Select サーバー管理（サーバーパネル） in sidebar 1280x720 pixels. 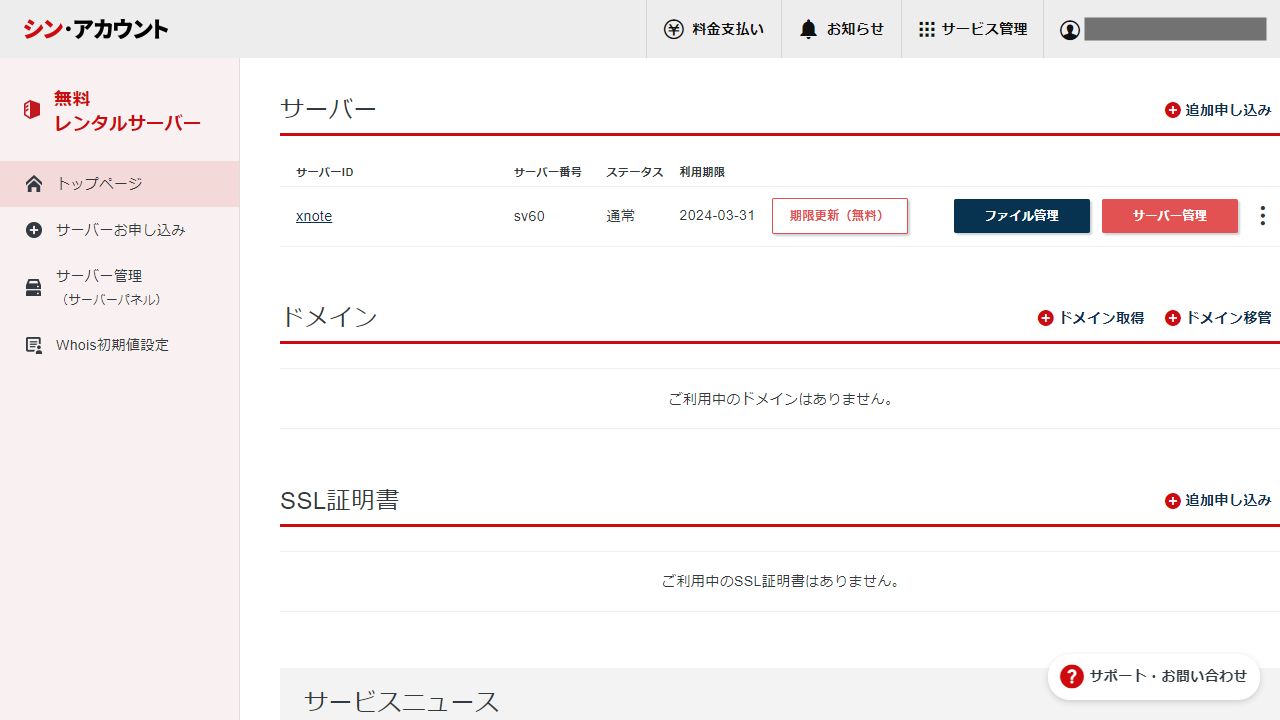(120, 287)
